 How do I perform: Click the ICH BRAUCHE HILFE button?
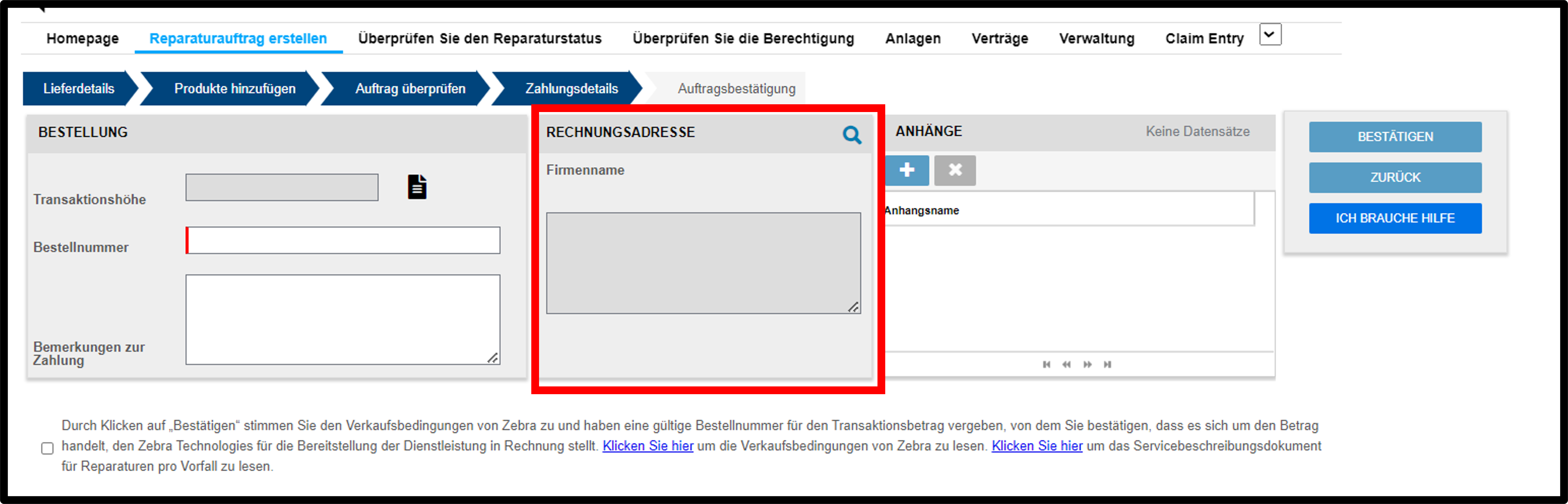[1395, 218]
